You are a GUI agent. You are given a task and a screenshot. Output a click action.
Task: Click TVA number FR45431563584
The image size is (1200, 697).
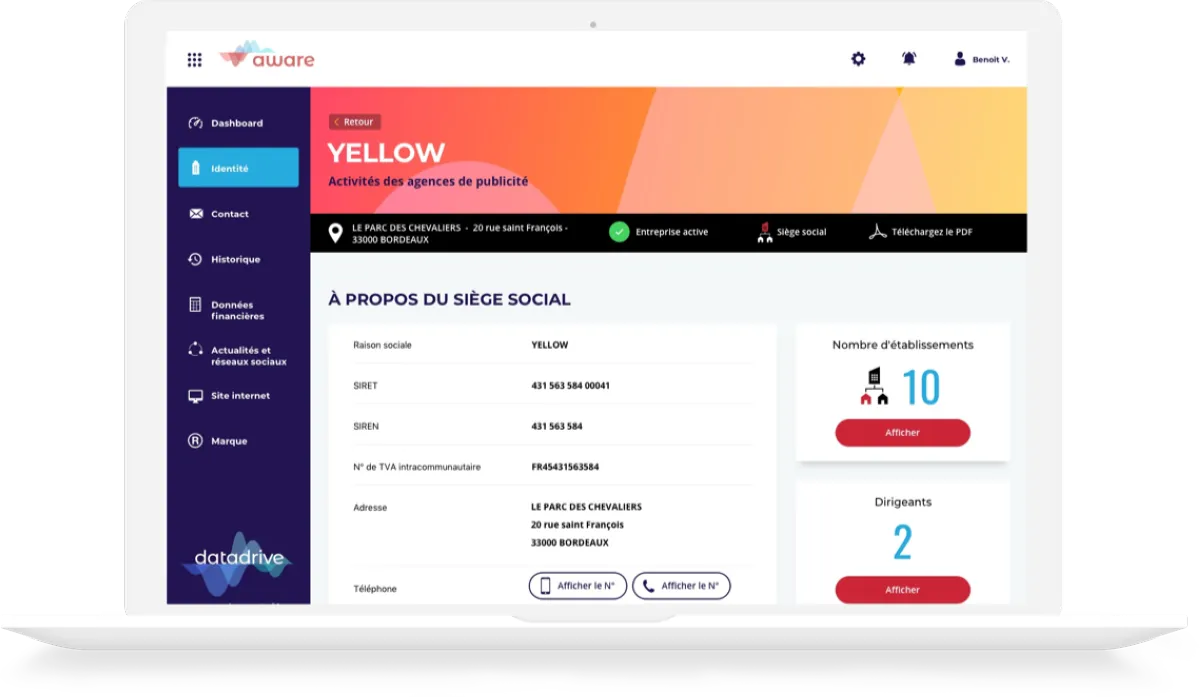click(x=565, y=467)
